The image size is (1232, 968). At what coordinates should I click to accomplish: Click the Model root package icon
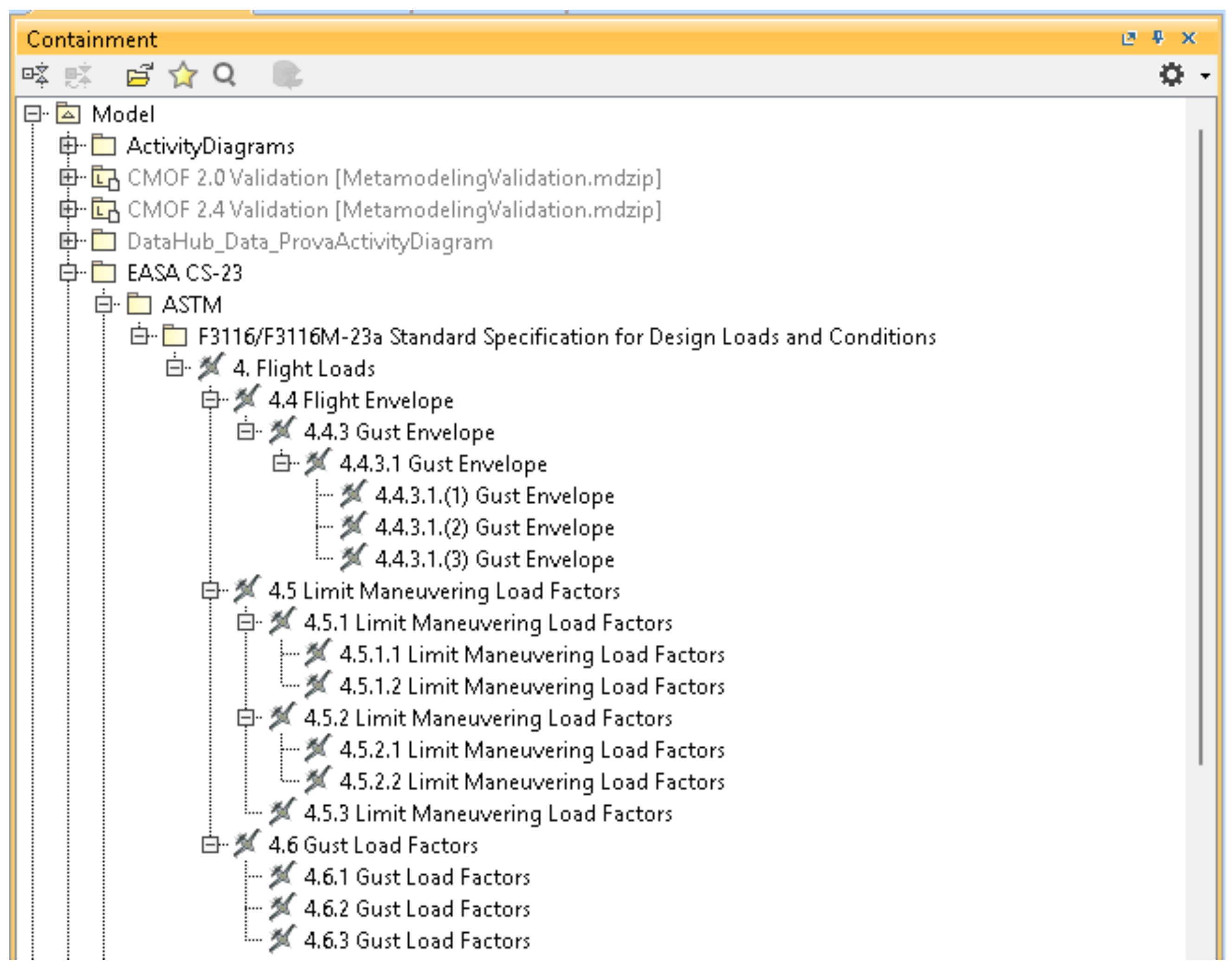coord(69,114)
